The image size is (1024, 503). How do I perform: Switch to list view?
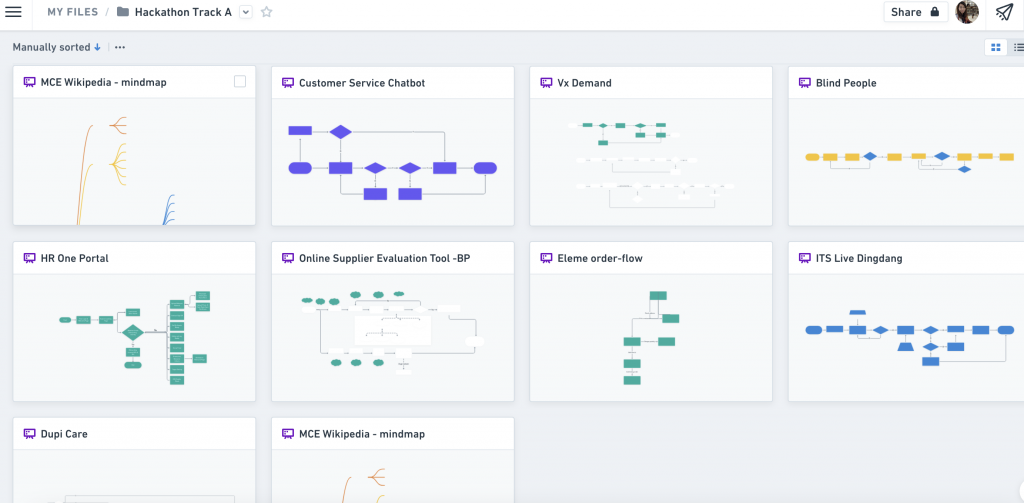(1017, 47)
